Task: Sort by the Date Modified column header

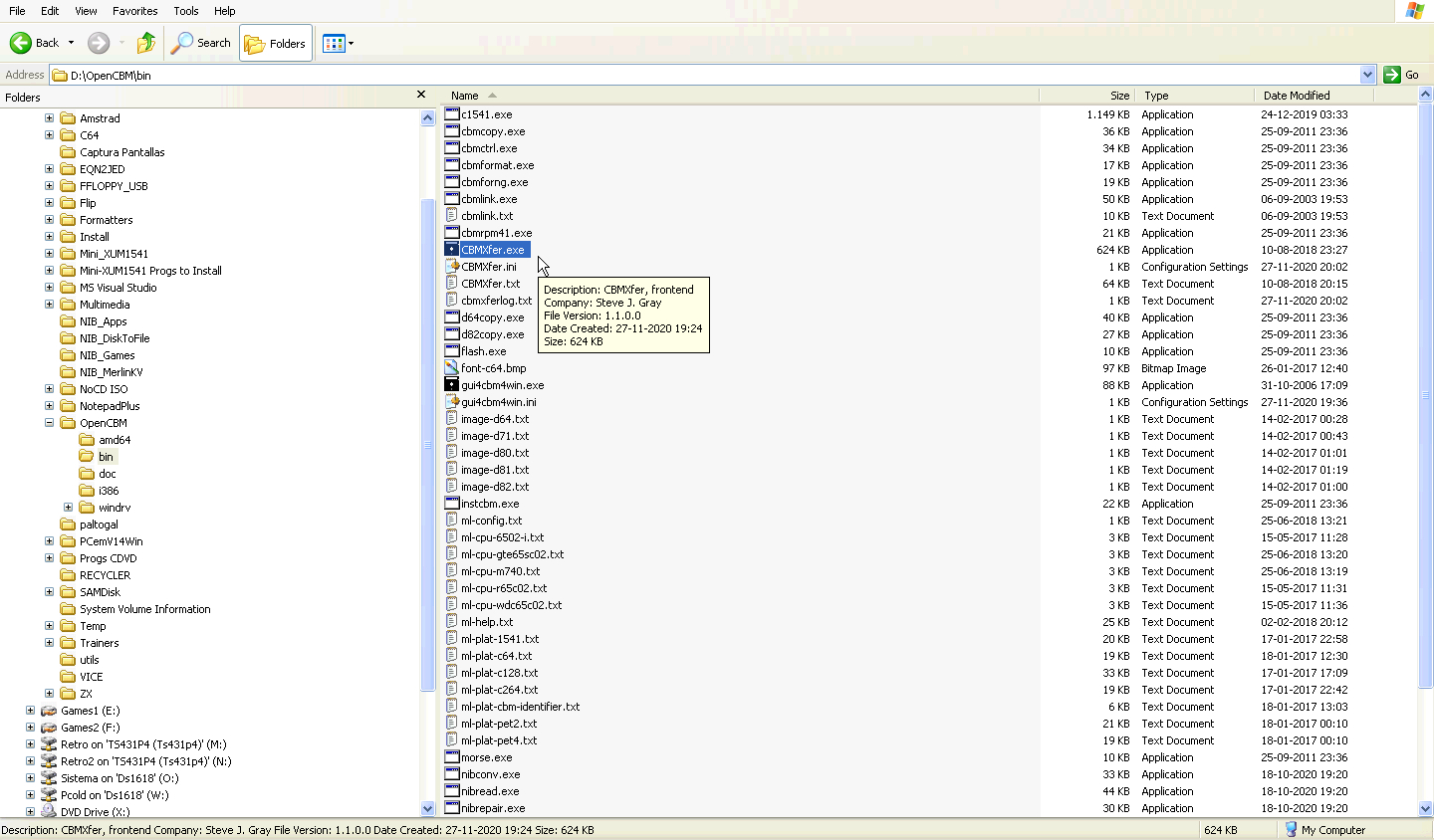Action: click(x=1314, y=96)
